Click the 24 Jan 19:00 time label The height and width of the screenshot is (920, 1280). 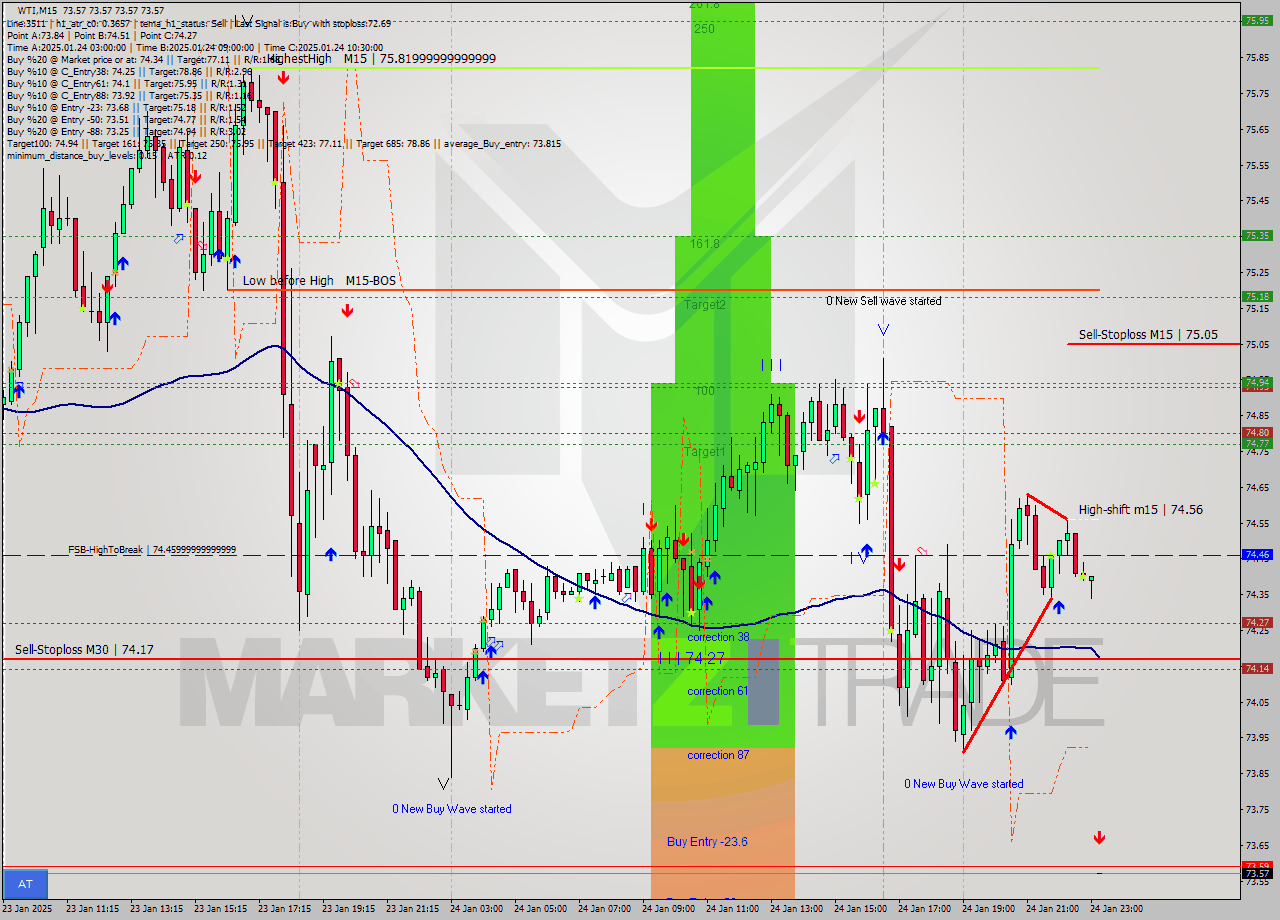click(x=989, y=909)
